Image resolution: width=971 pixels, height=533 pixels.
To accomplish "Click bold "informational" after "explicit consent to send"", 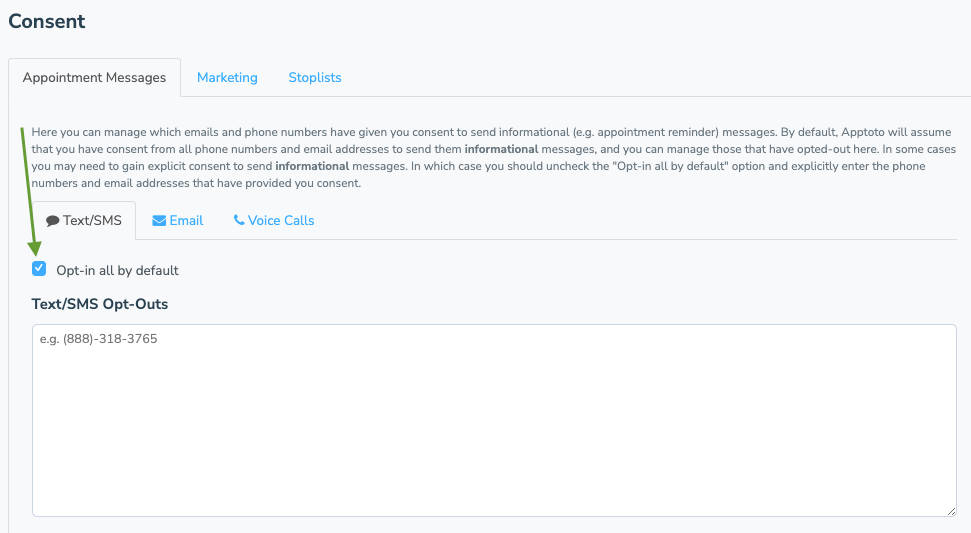I will [312, 166].
